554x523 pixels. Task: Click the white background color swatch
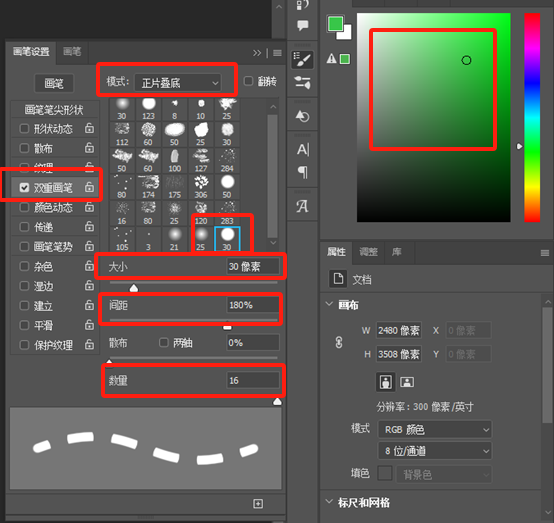346,34
